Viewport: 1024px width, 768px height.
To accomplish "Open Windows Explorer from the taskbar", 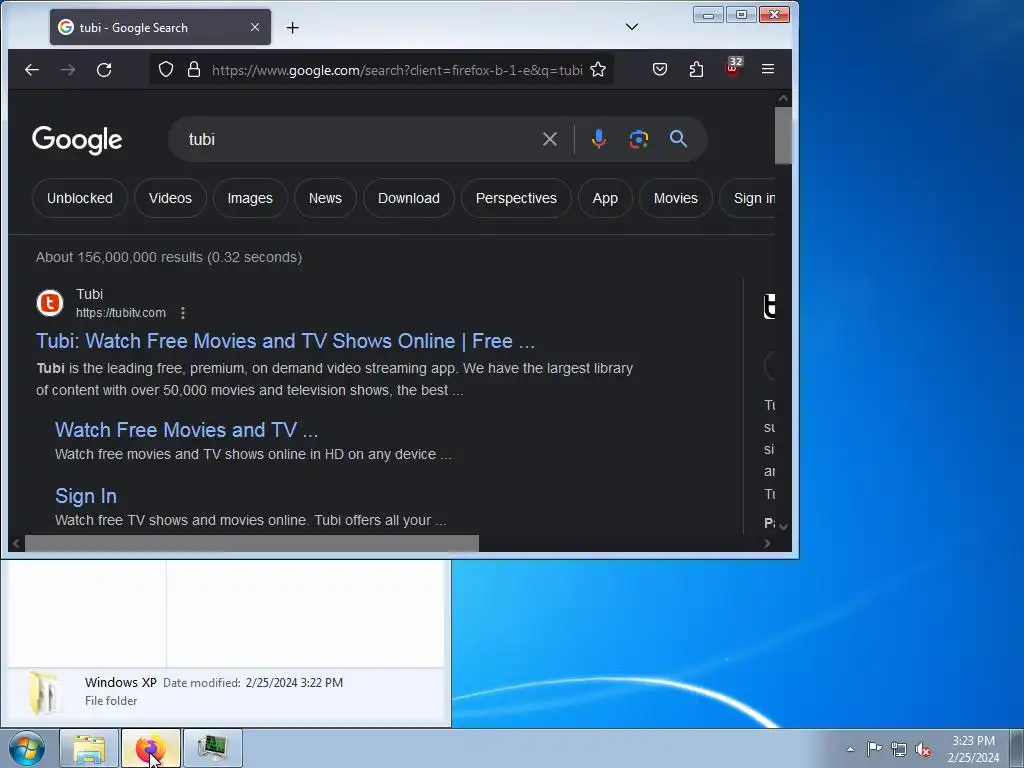I will [89, 749].
